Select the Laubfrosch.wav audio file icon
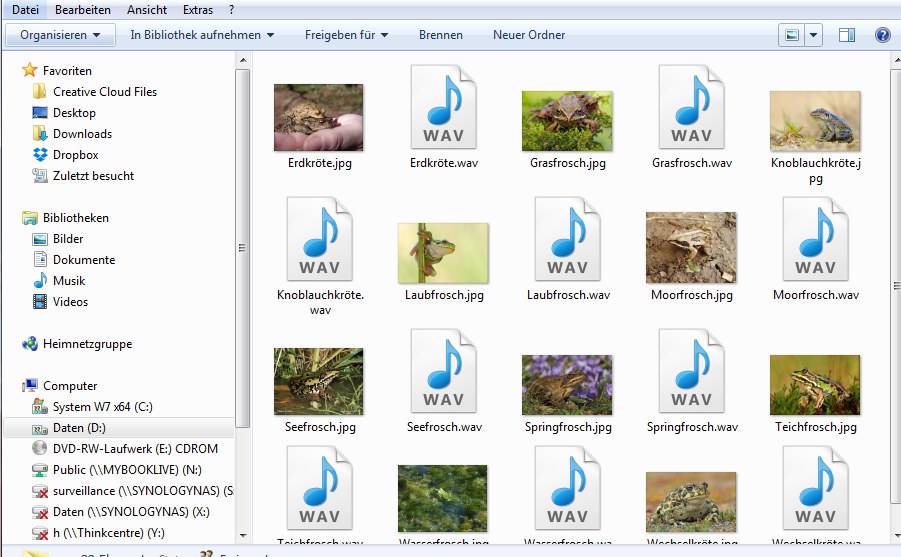This screenshot has height=557, width=901. pos(567,239)
